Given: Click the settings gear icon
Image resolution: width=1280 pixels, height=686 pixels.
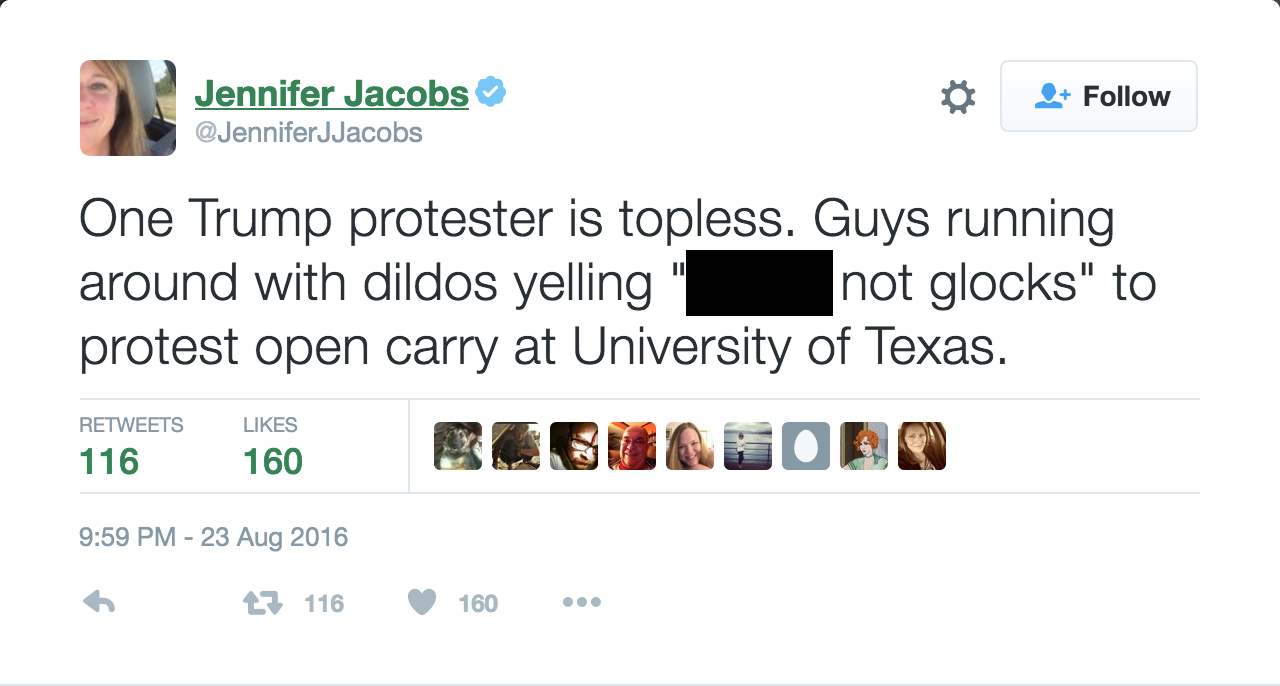Looking at the screenshot, I should click(x=957, y=97).
